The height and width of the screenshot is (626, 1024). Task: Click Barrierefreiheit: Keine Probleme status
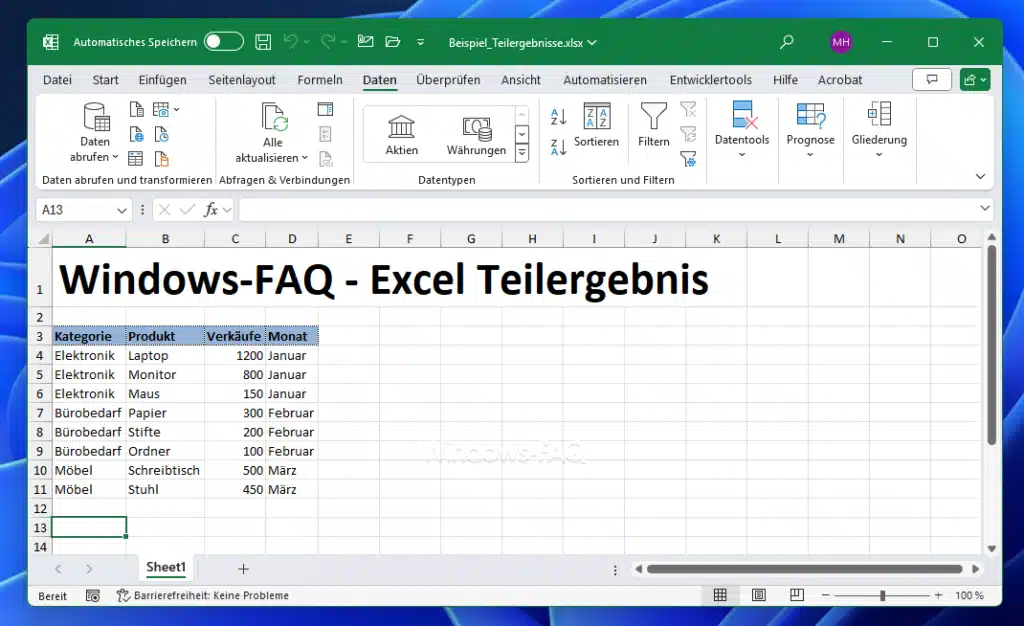[x=203, y=595]
